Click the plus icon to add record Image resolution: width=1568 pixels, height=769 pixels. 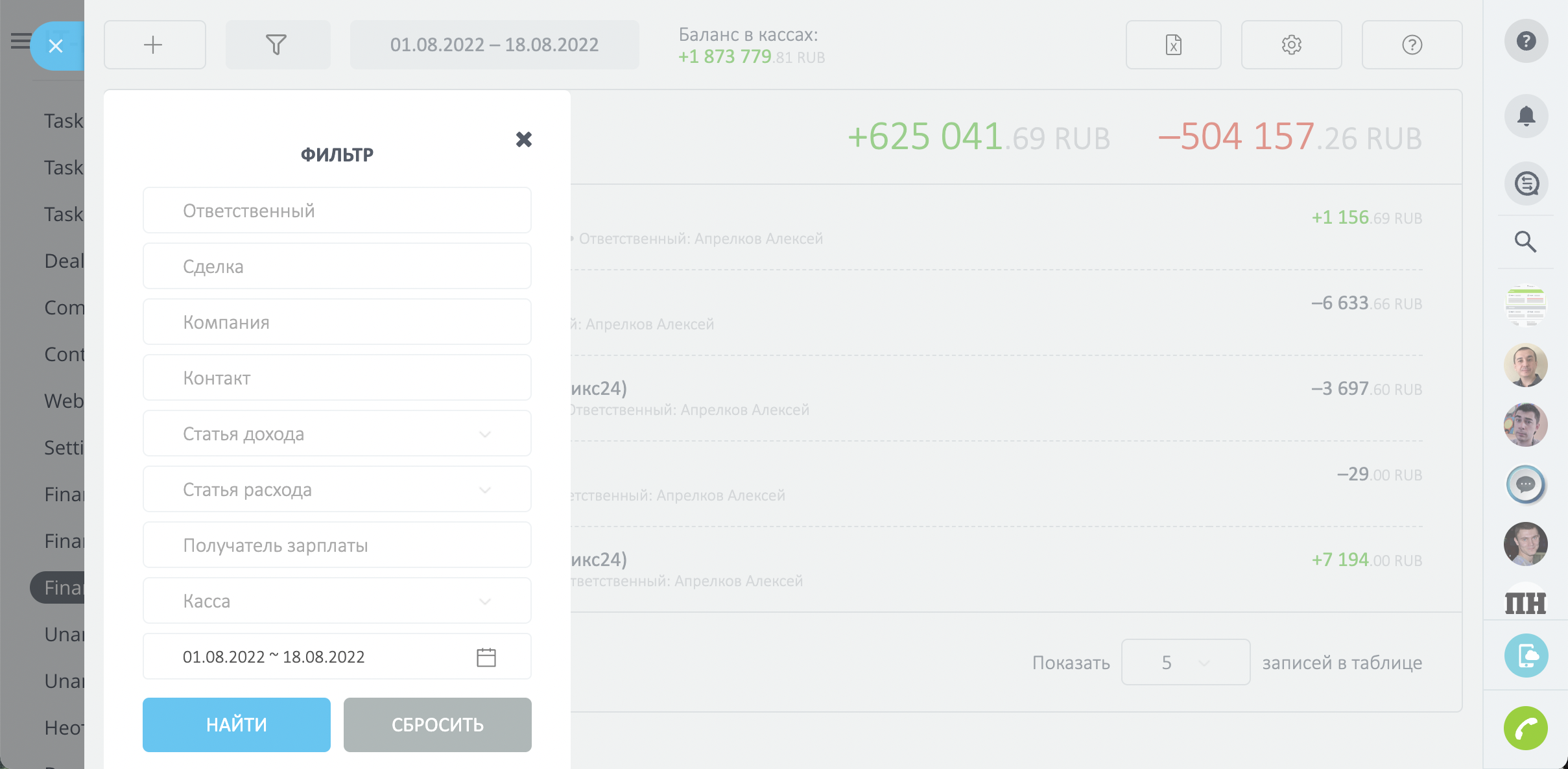[x=154, y=45]
